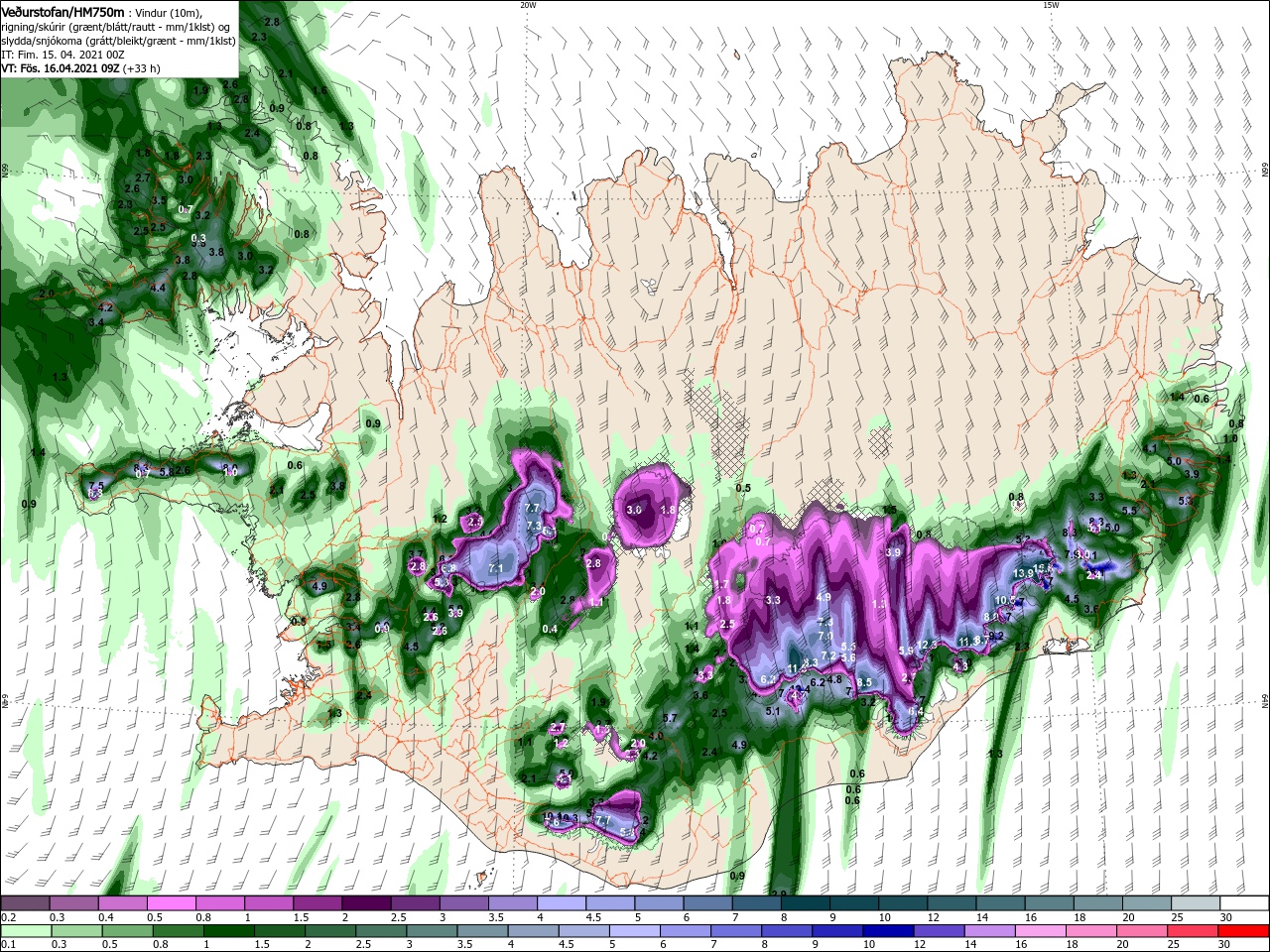
Task: Click the '20W' longitude label at top
Action: tap(527, 4)
